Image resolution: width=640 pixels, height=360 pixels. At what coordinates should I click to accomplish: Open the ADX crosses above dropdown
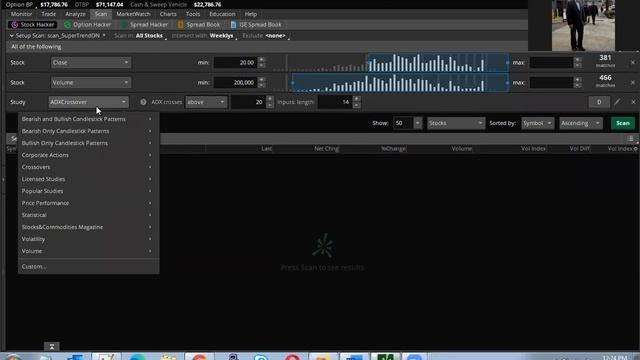pyautogui.click(x=206, y=102)
